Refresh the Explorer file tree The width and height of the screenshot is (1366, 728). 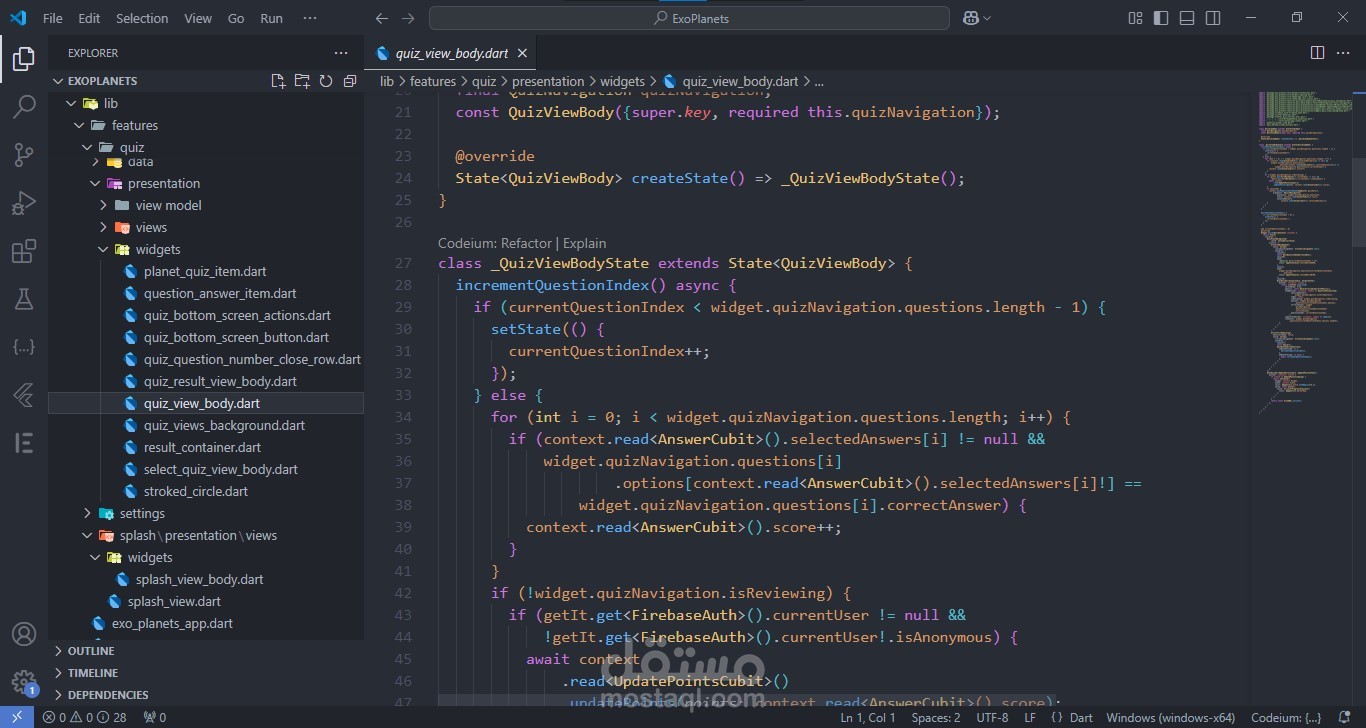(326, 81)
